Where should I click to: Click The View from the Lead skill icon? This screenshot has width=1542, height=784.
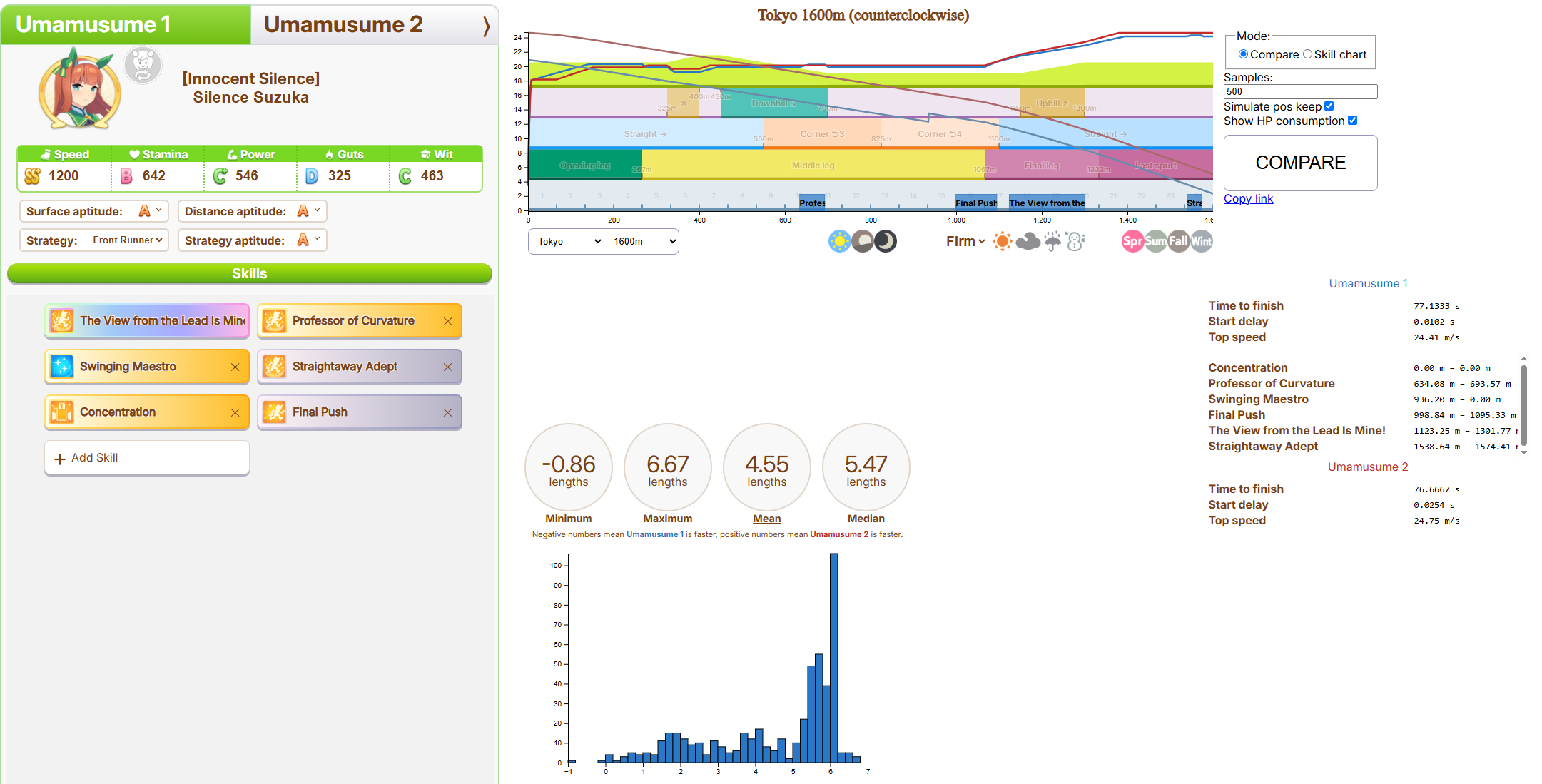pos(61,321)
